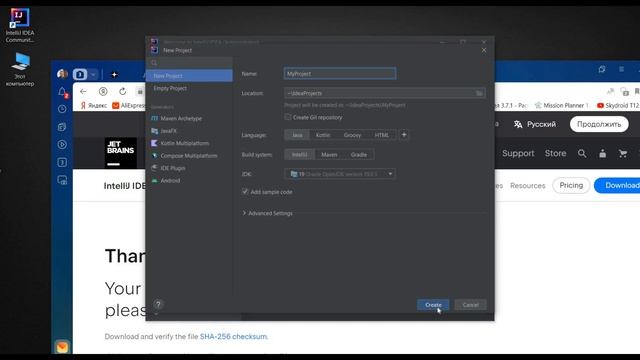
Task: Open help with question mark button
Action: tap(158, 304)
